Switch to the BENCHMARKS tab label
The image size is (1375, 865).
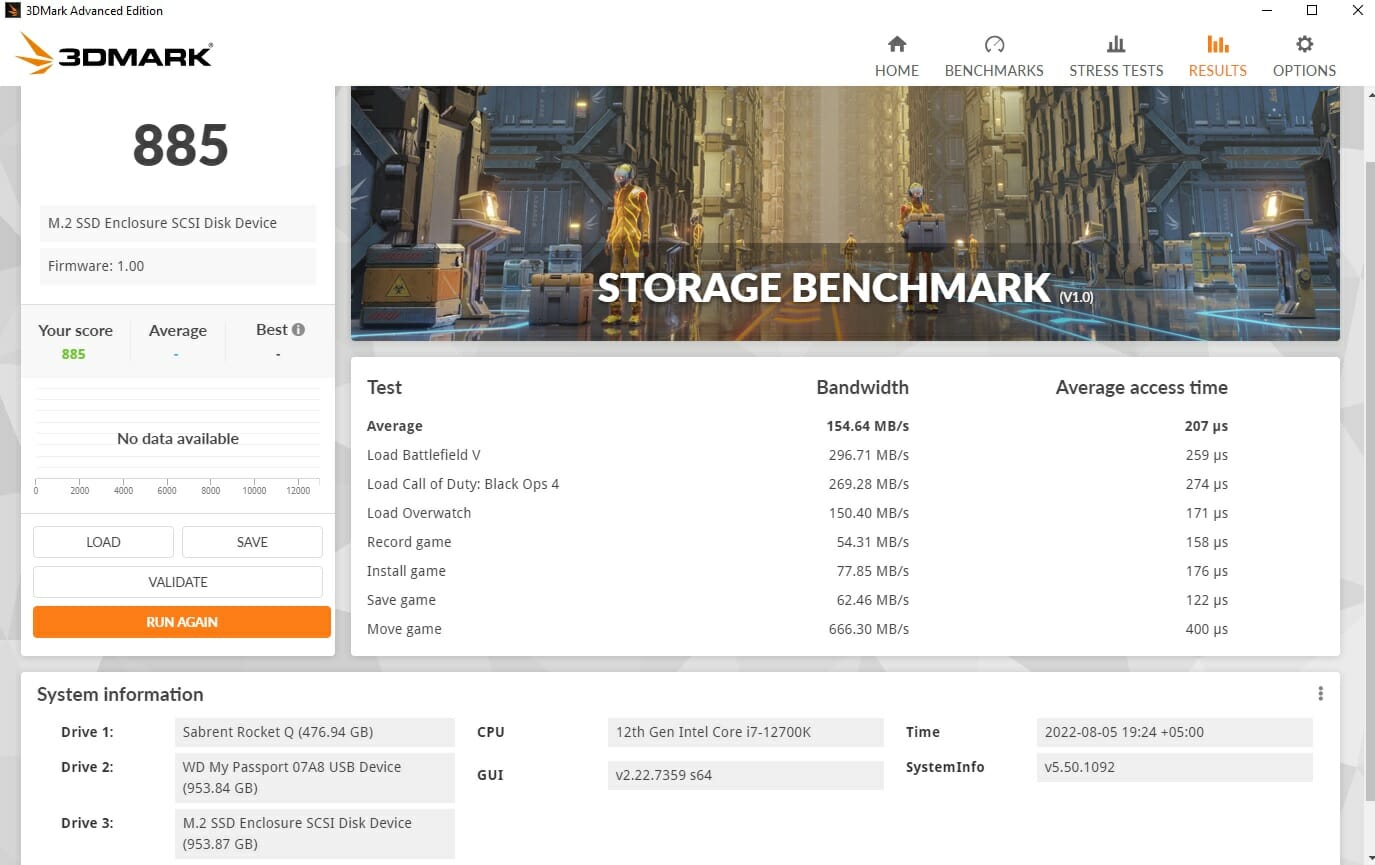pos(994,71)
